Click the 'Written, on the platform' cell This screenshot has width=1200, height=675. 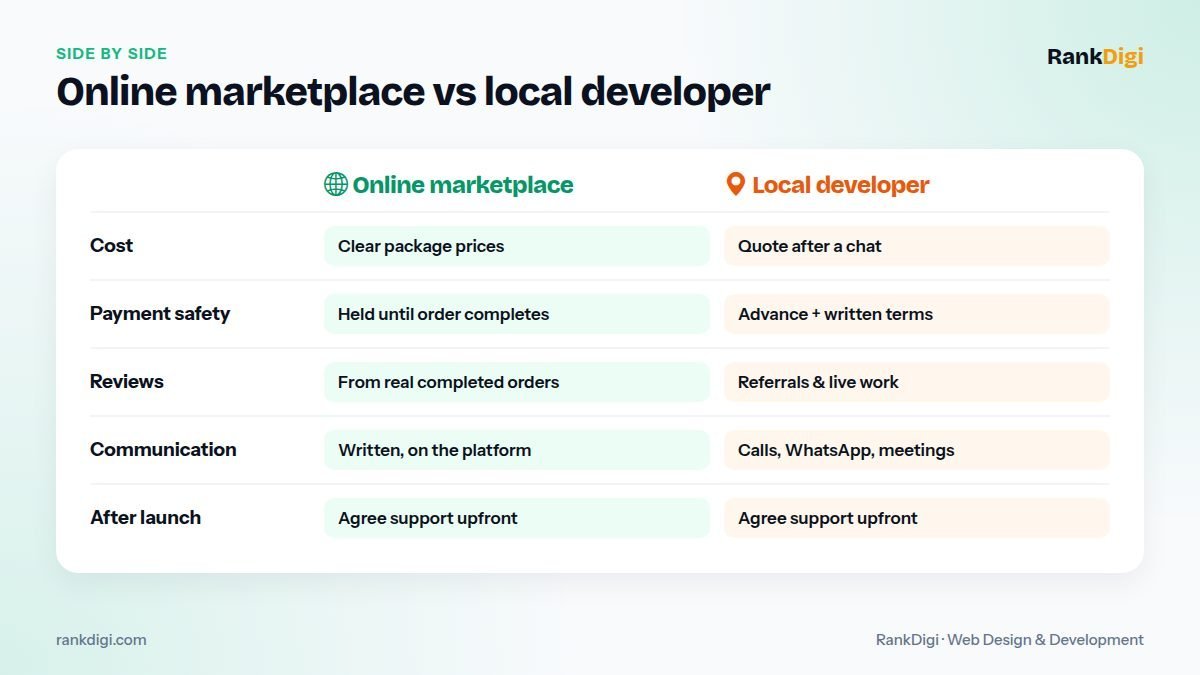click(517, 450)
